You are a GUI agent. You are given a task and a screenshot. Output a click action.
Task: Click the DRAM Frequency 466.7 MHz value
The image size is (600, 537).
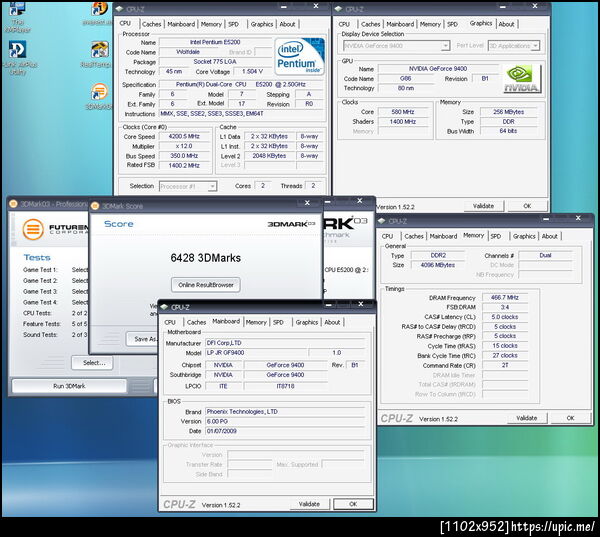(x=505, y=297)
